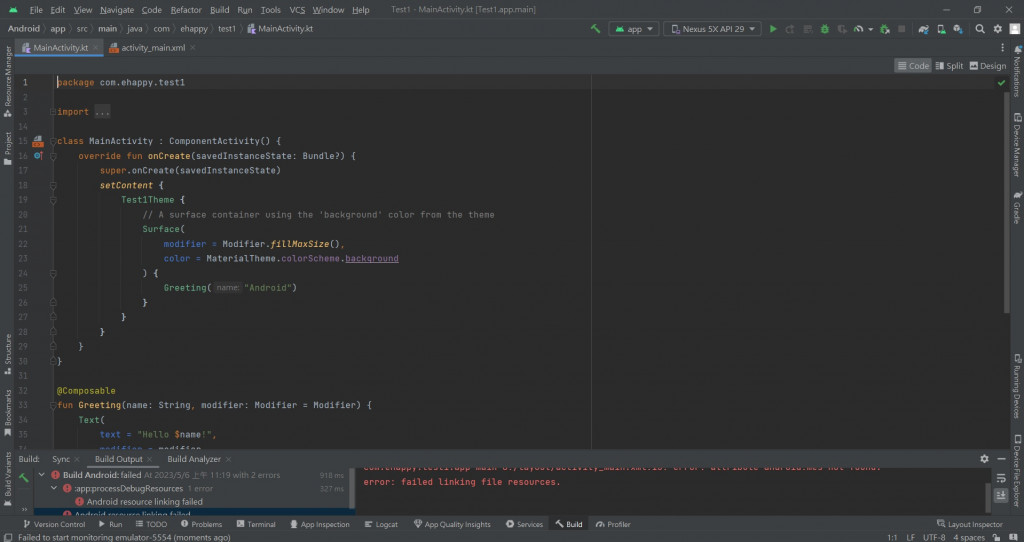Image resolution: width=1024 pixels, height=542 pixels.
Task: Open the app run configuration dropdown
Action: point(633,29)
